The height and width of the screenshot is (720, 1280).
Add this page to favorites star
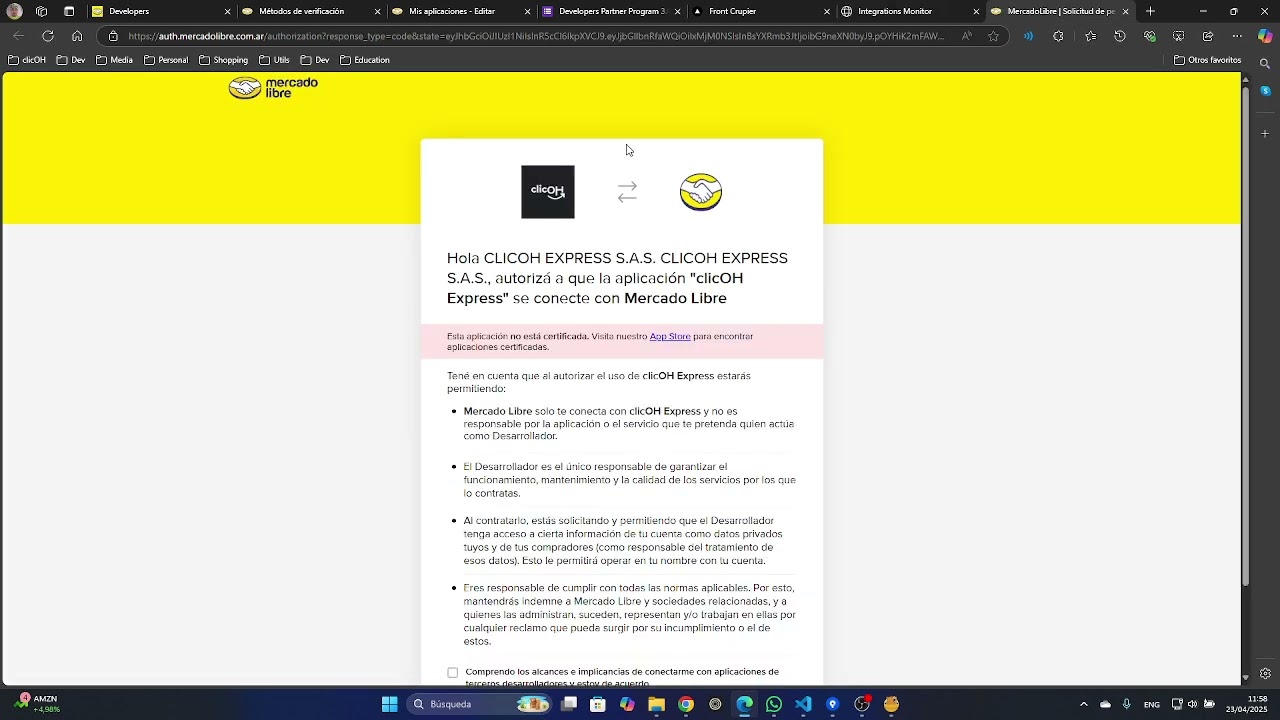(x=993, y=36)
